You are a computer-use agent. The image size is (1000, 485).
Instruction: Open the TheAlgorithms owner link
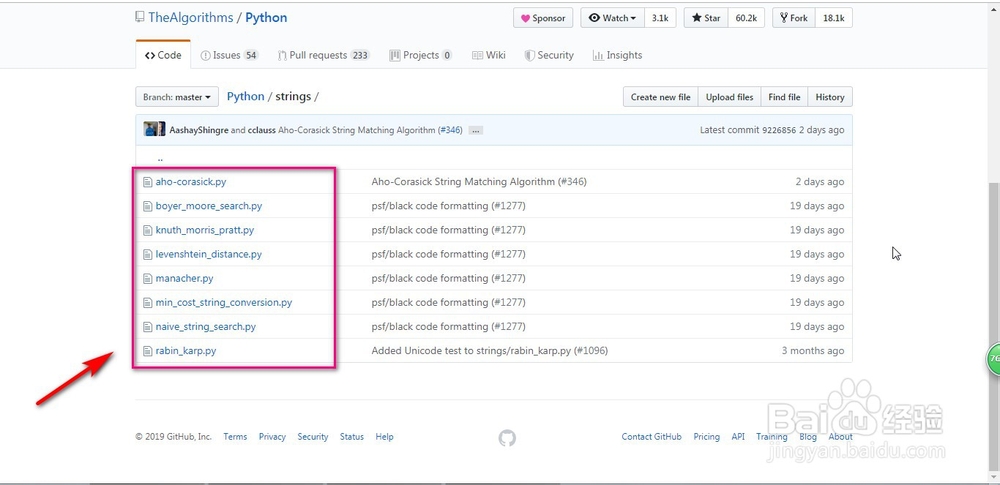[191, 18]
